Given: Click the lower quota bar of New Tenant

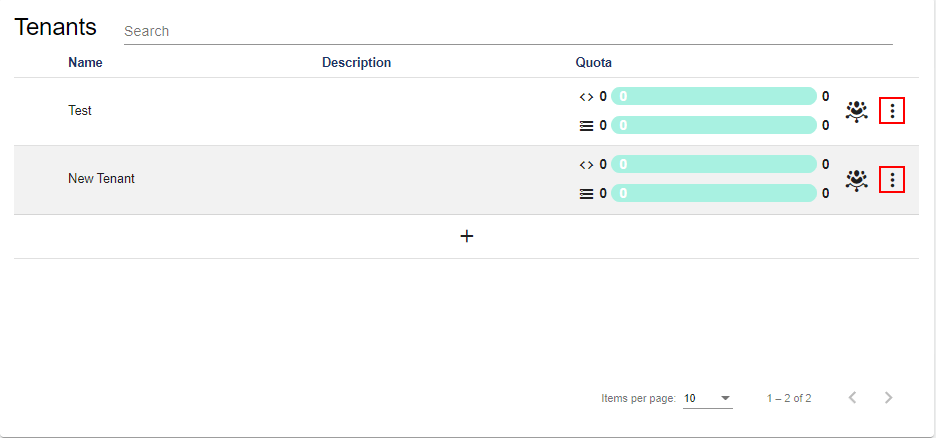Looking at the screenshot, I should (714, 194).
